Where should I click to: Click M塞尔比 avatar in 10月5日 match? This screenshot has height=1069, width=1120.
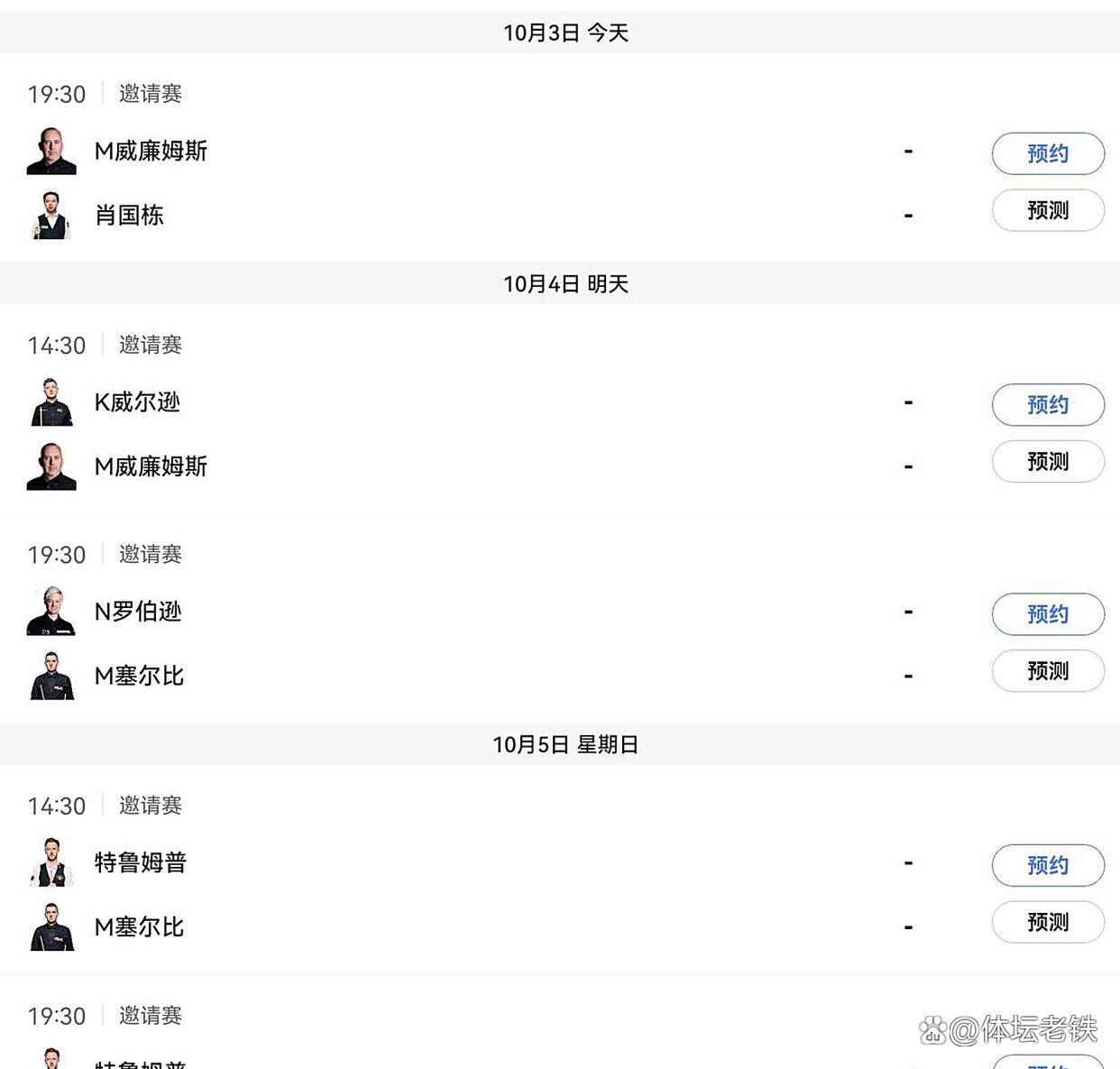[51, 926]
